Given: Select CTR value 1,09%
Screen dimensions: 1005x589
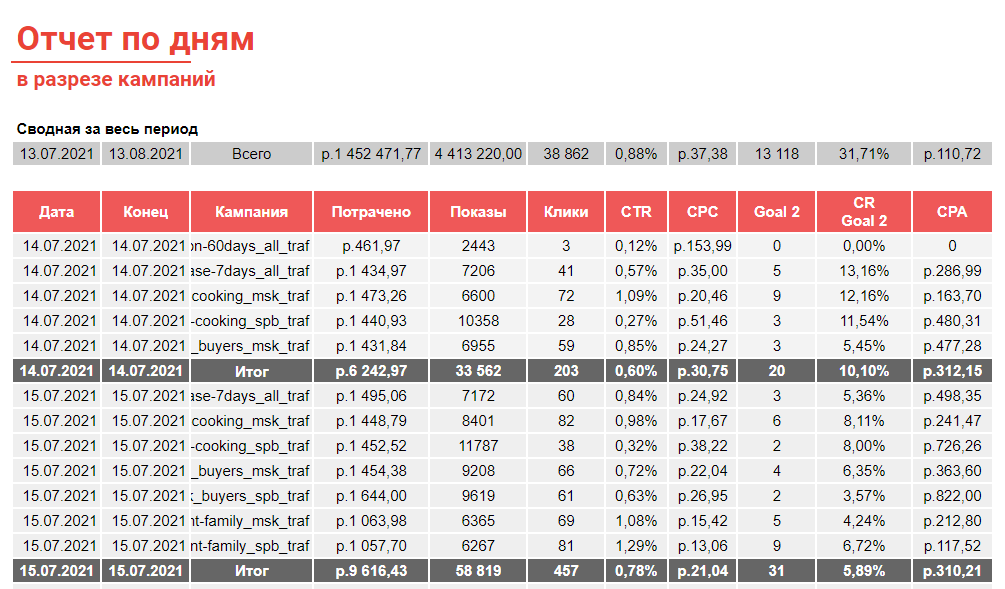Looking at the screenshot, I should click(x=636, y=296).
